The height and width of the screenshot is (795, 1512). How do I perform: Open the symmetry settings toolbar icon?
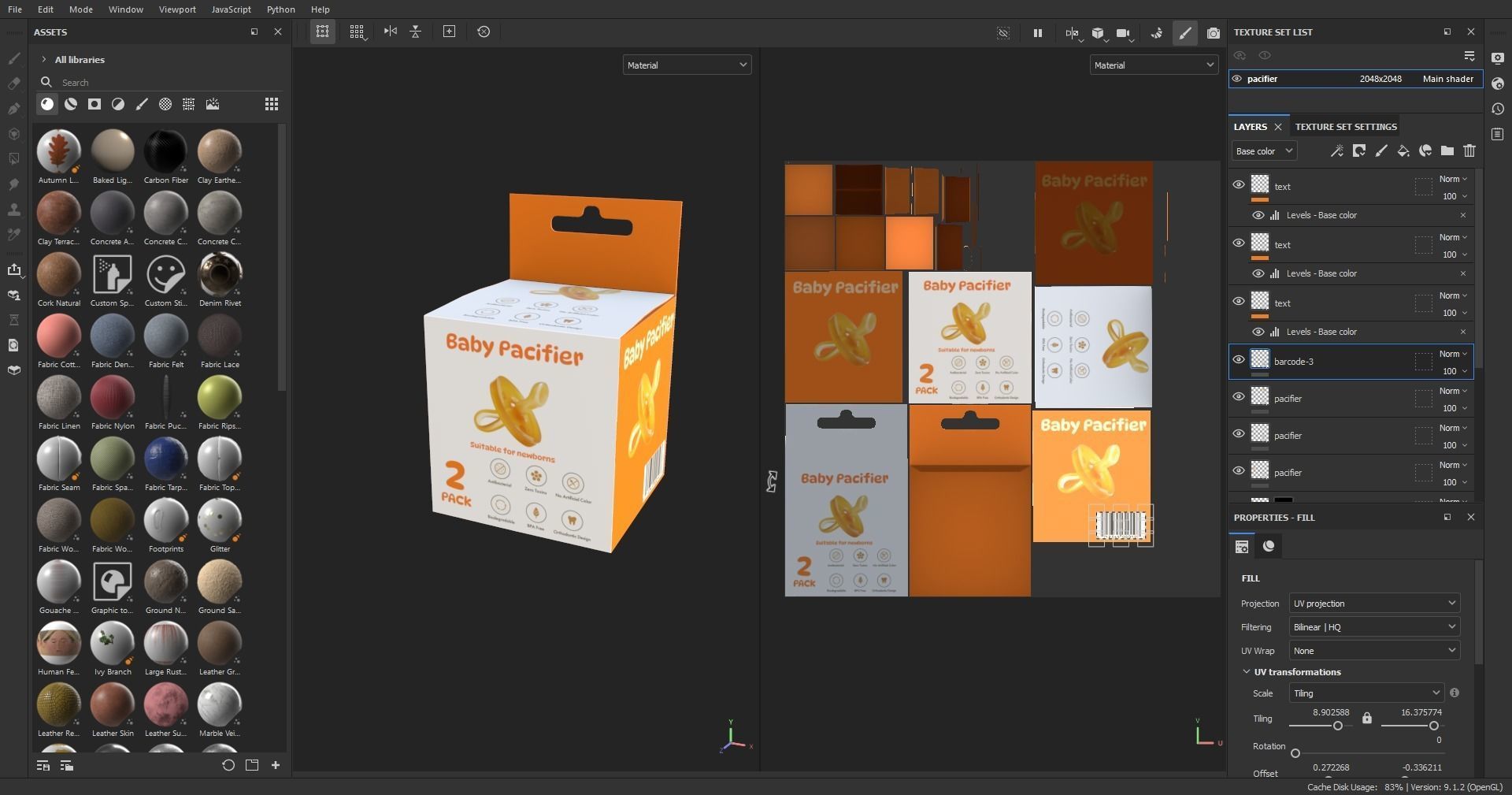tap(1072, 33)
